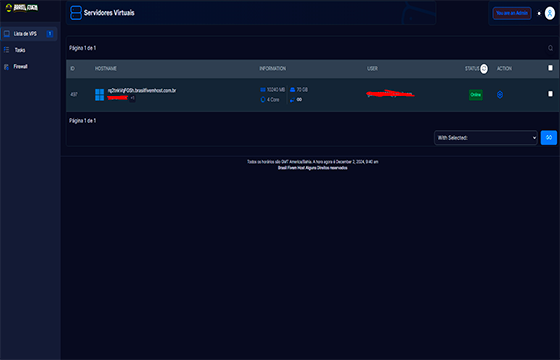Click the Brasil Fivem Host logo
This screenshot has height=360, width=560.
click(x=22, y=8)
